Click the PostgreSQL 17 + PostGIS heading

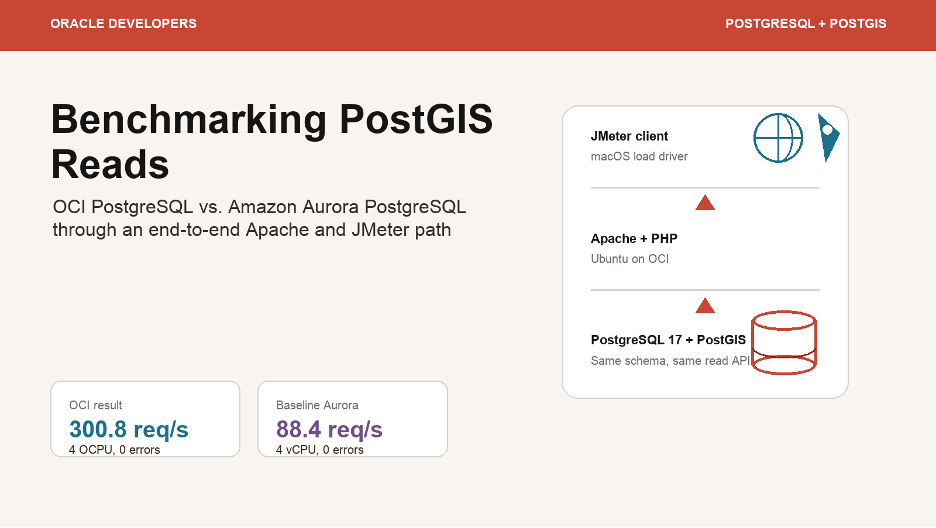pyautogui.click(x=668, y=340)
